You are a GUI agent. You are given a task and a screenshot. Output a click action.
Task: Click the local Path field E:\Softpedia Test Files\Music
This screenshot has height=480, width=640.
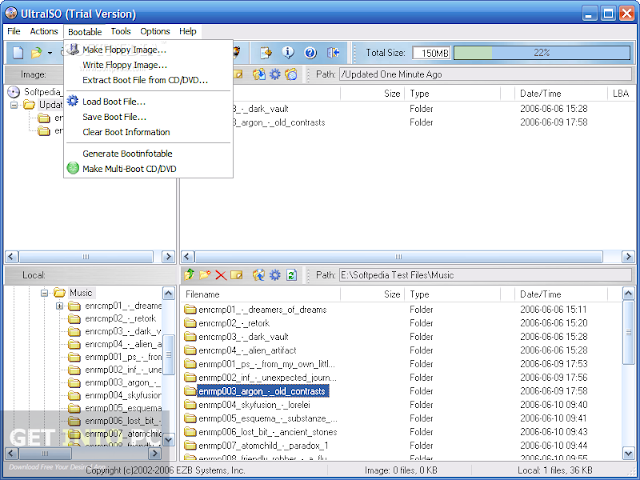(485, 275)
